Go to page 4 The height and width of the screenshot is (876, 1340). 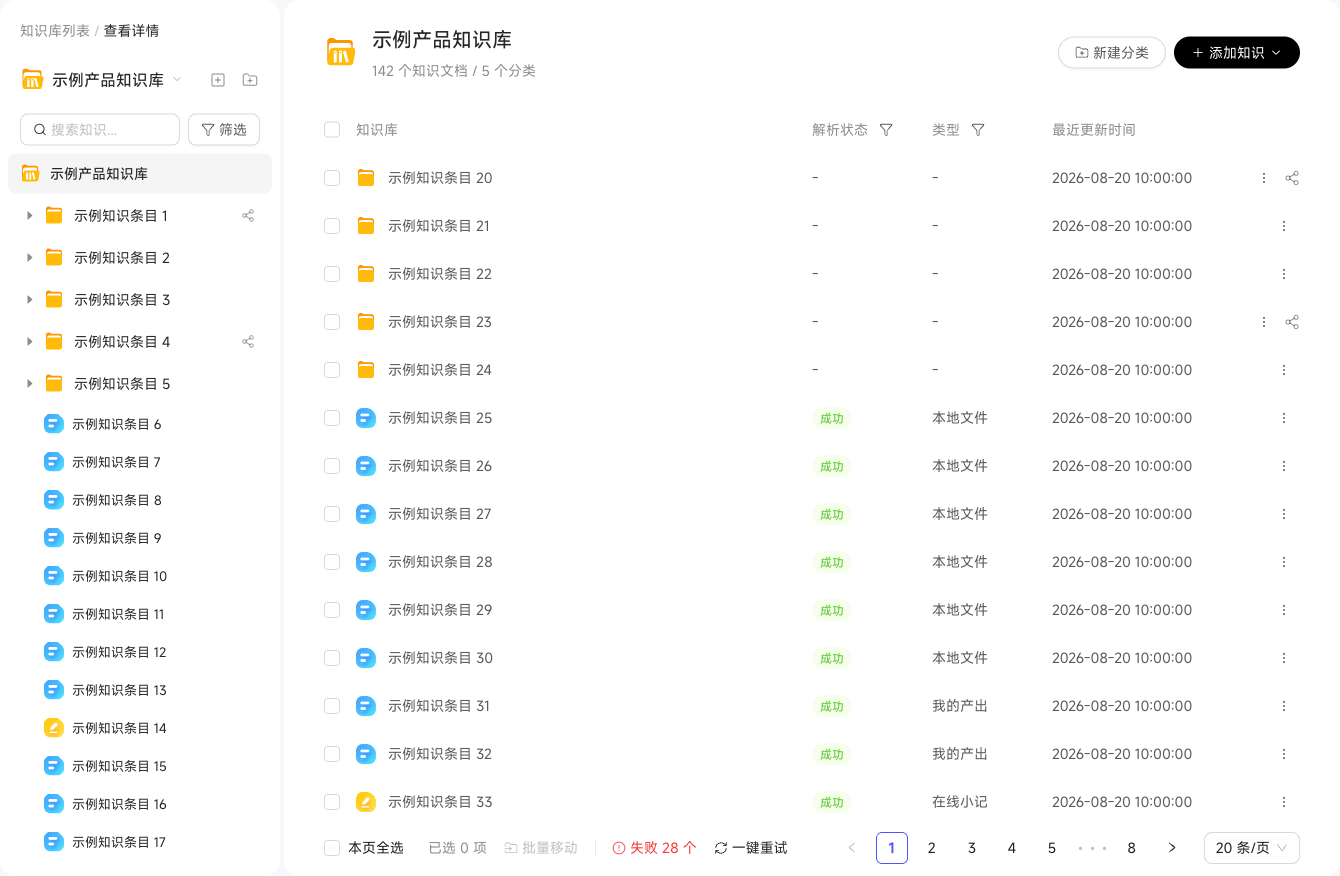[1012, 848]
